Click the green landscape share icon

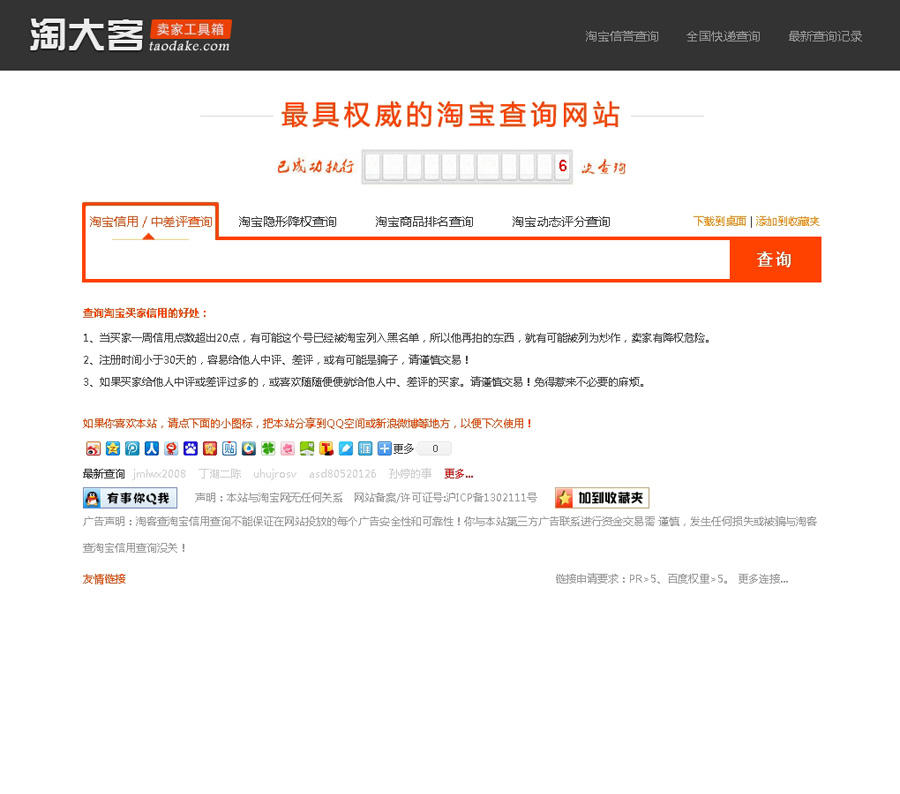pyautogui.click(x=307, y=448)
